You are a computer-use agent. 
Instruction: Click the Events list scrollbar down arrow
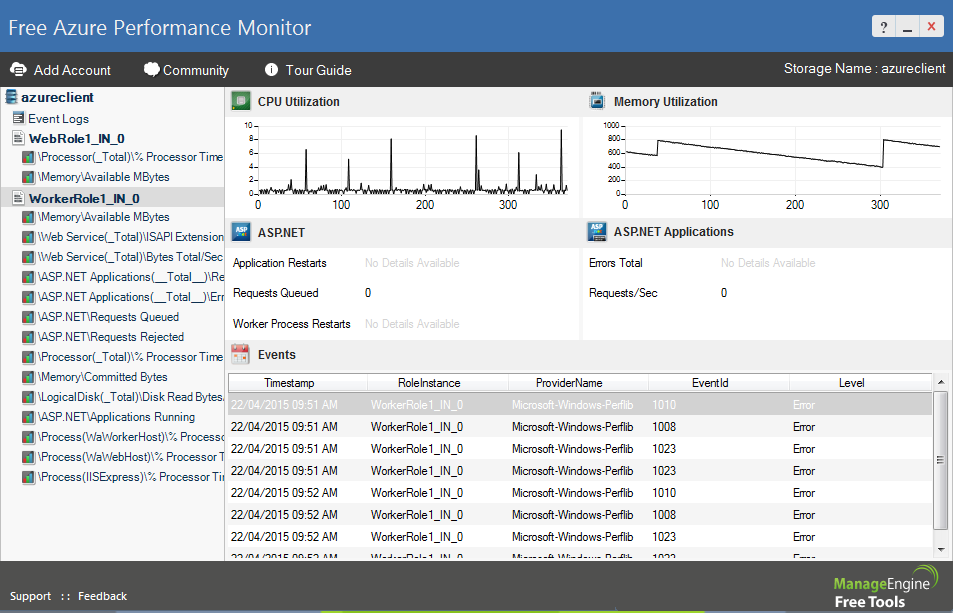click(x=939, y=549)
